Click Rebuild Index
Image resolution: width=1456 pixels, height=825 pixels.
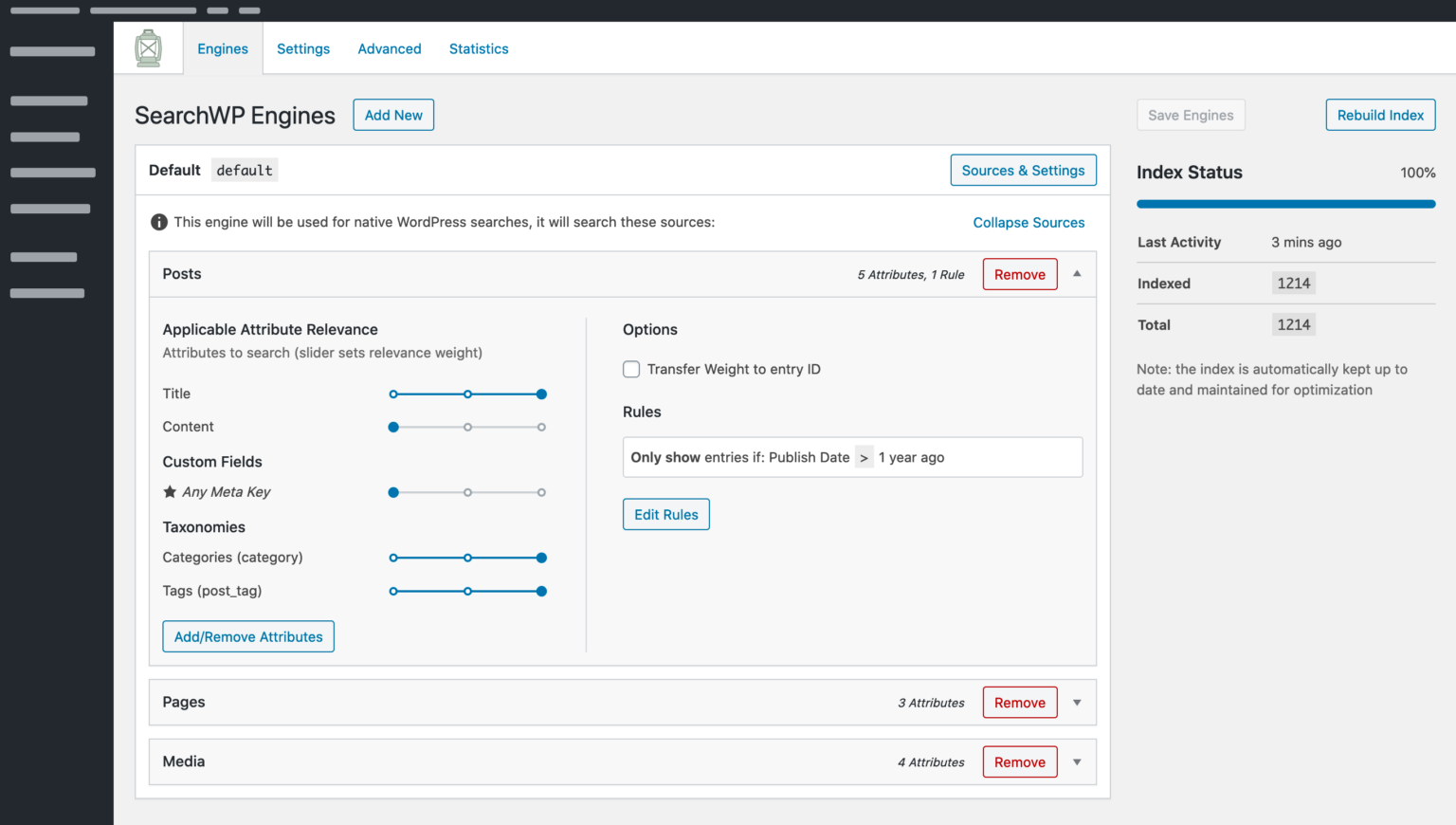(1379, 115)
